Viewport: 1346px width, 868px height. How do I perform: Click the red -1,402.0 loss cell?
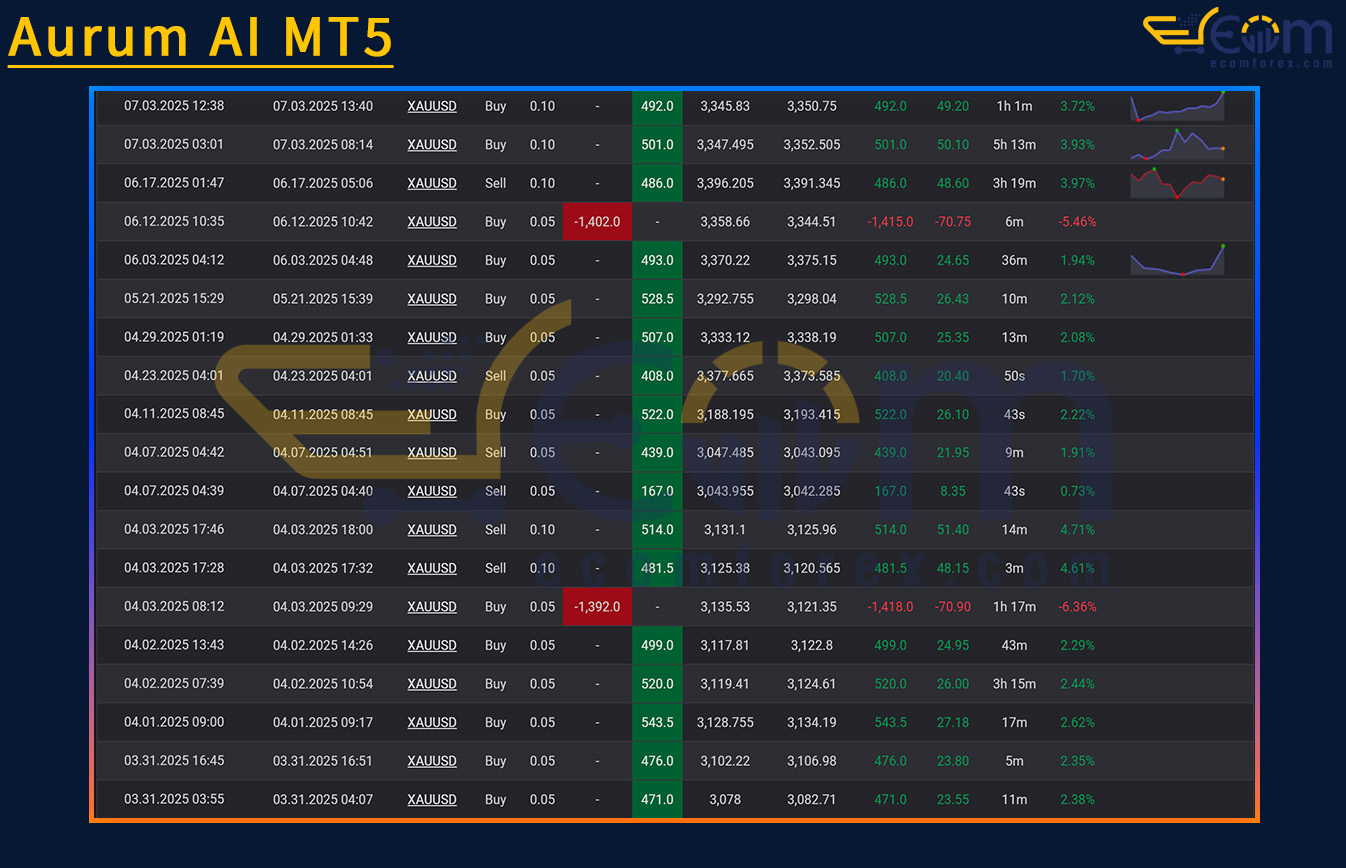(597, 222)
